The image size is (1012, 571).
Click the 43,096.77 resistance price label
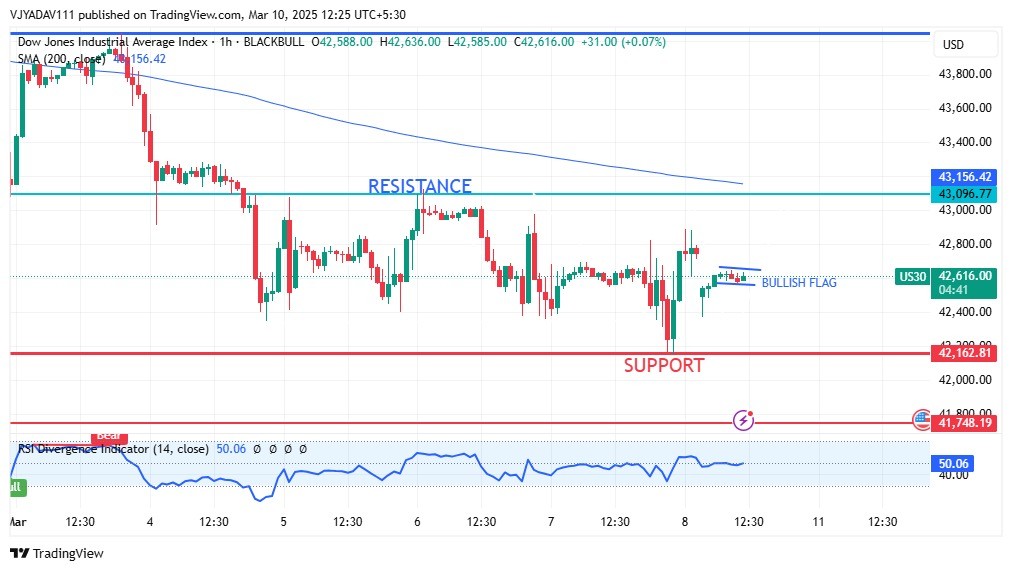tap(964, 193)
